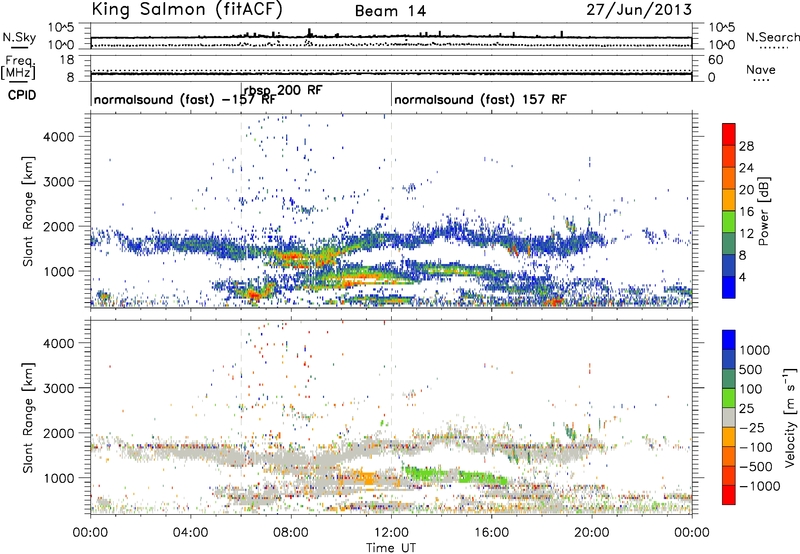
Task: Select the 'N.Sky' legend label
Action: (19, 37)
